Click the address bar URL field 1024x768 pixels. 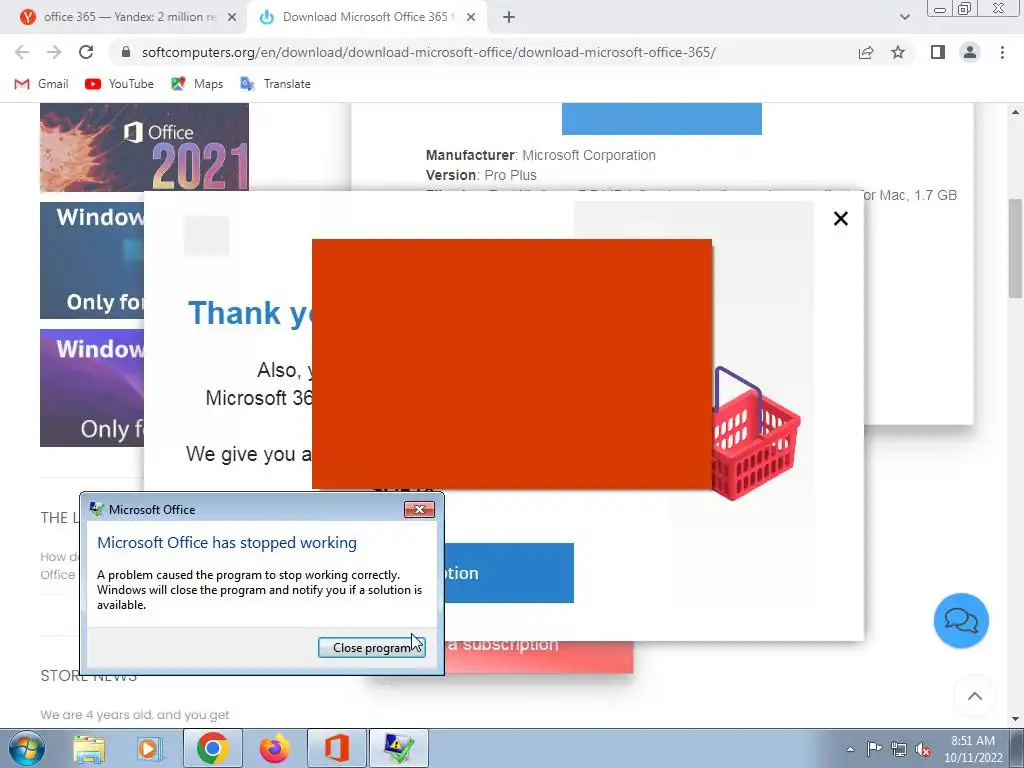428,52
